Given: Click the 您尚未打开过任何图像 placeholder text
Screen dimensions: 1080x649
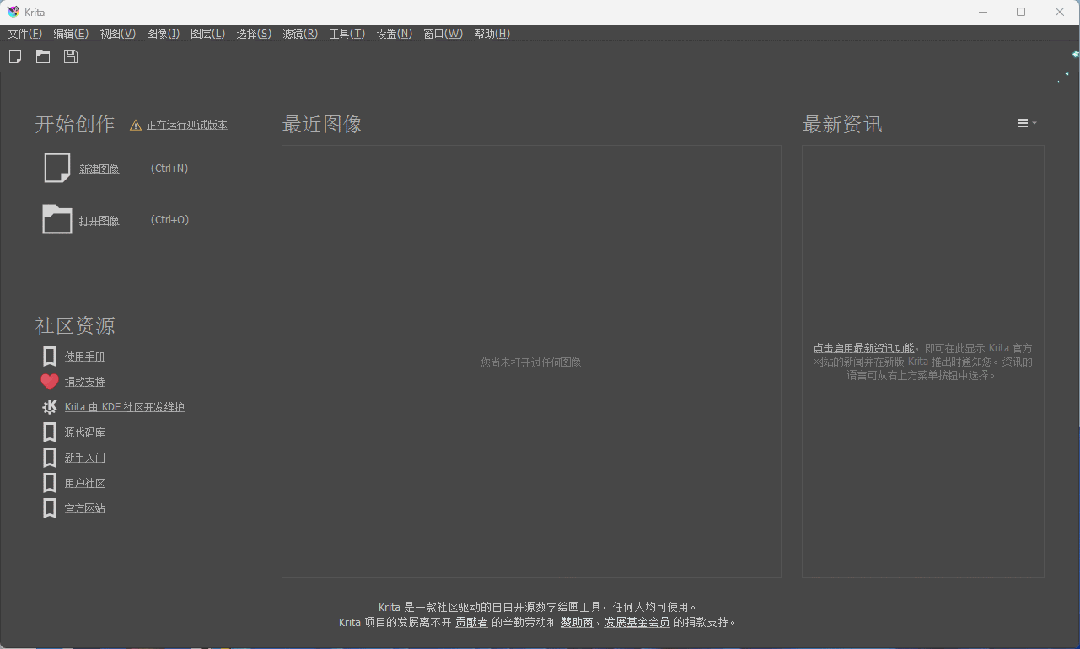Looking at the screenshot, I should point(530,362).
